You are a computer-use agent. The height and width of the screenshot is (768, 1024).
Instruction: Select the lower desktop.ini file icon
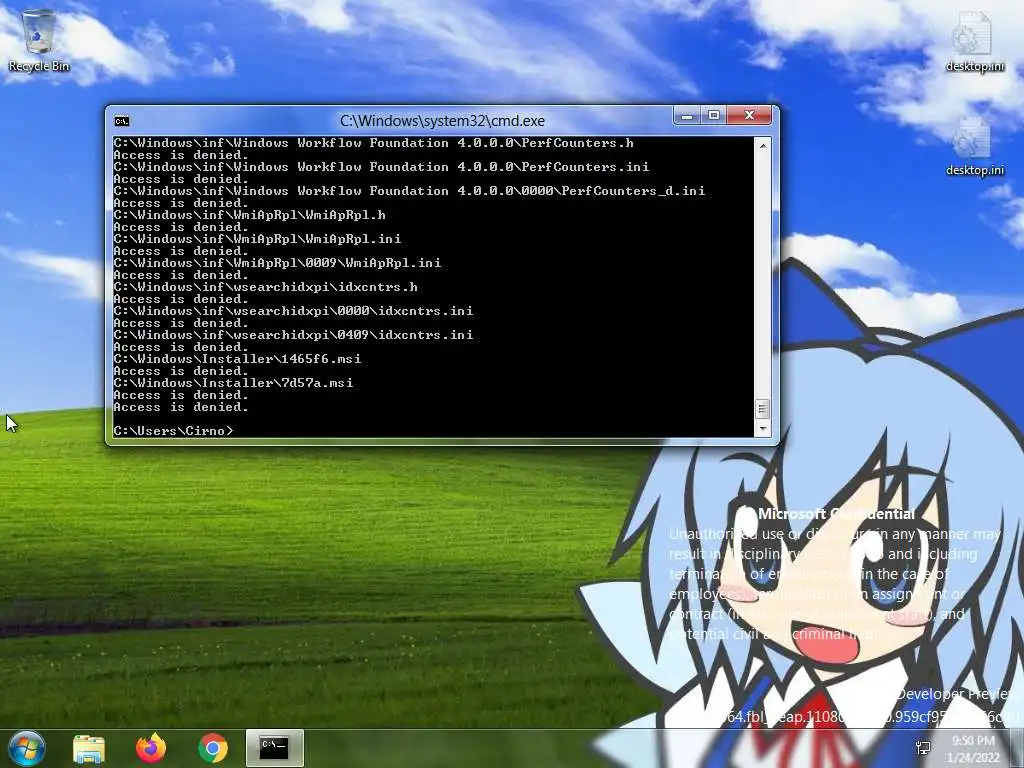974,146
